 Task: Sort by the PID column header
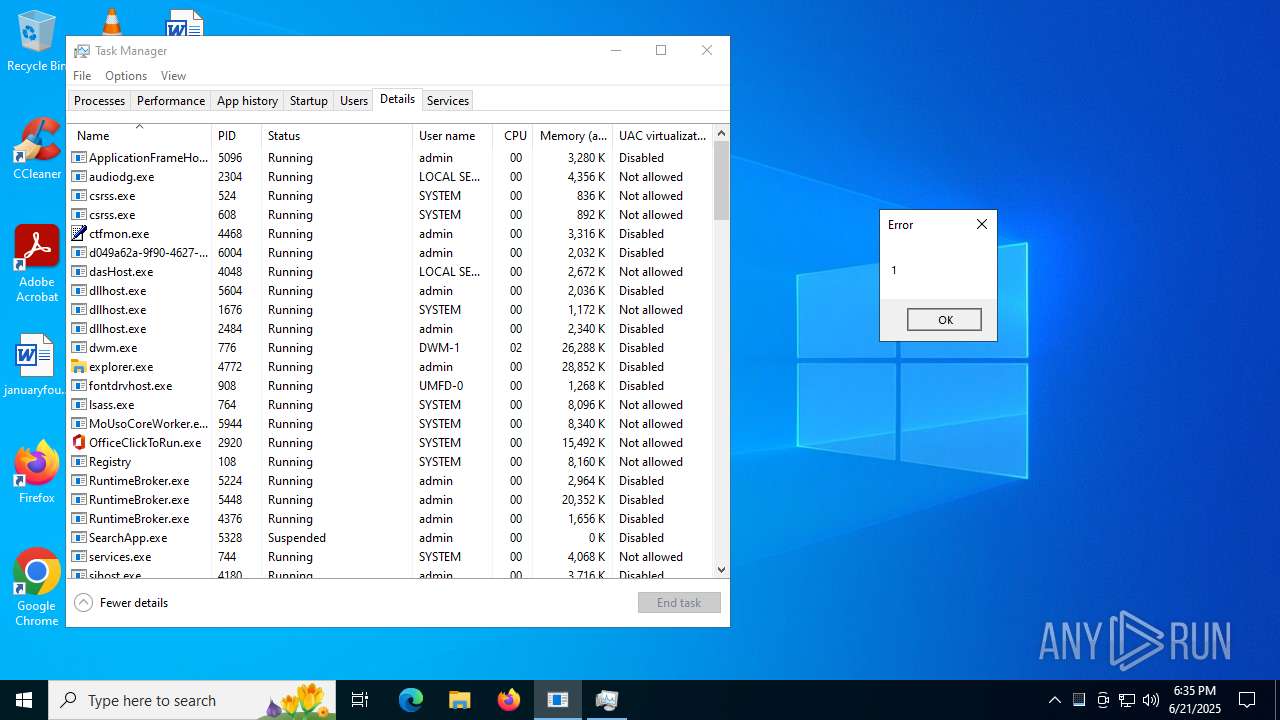[237, 135]
